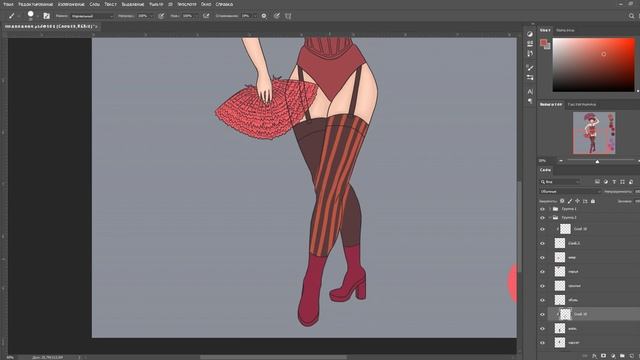Toggle the Brush Settings panel from options bar
Image resolution: width=640 pixels, height=360 pixels.
coord(47,16)
